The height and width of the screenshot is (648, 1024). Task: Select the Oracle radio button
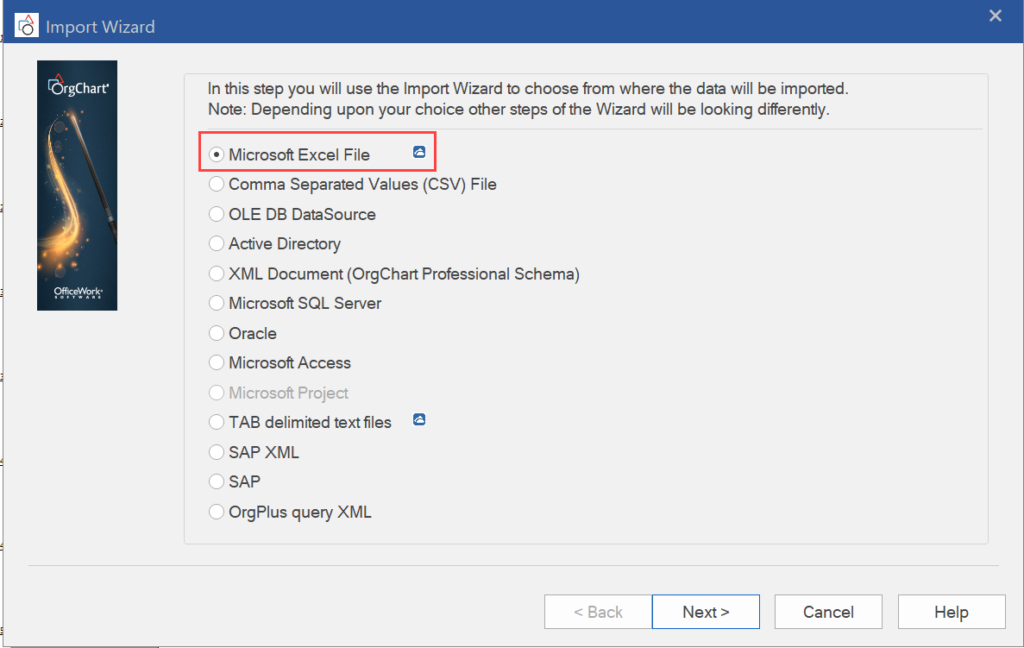pos(216,333)
